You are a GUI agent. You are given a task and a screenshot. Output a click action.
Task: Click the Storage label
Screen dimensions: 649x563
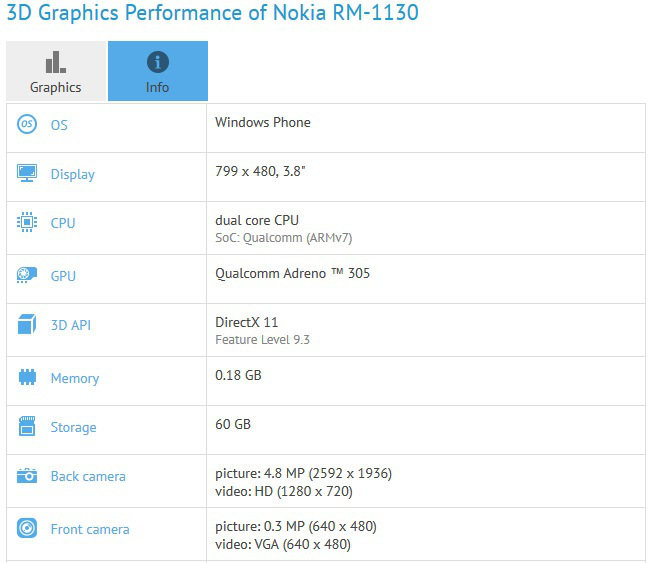coord(74,427)
